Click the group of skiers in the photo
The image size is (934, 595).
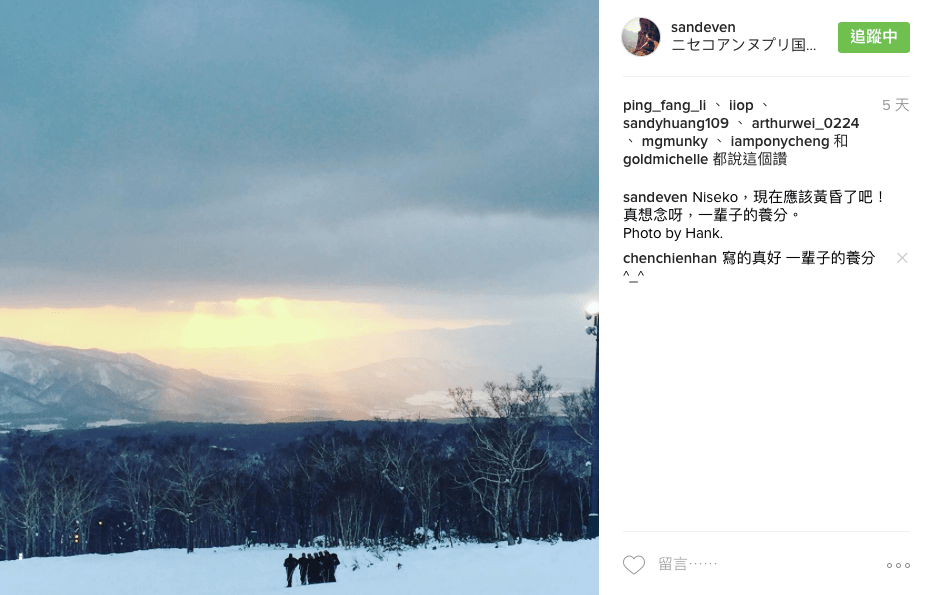pos(312,568)
